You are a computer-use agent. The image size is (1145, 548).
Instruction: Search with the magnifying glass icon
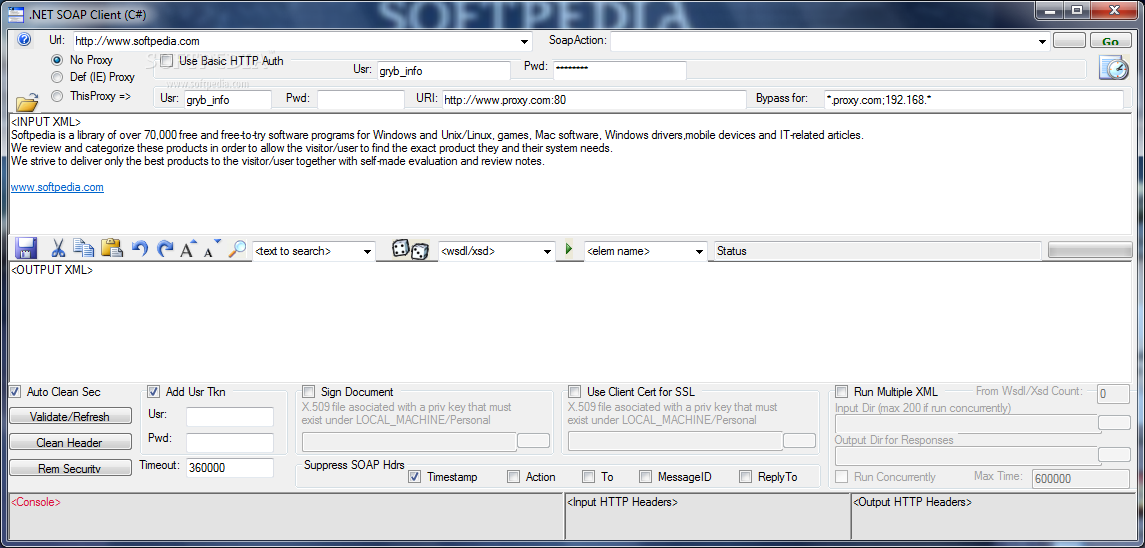[237, 248]
